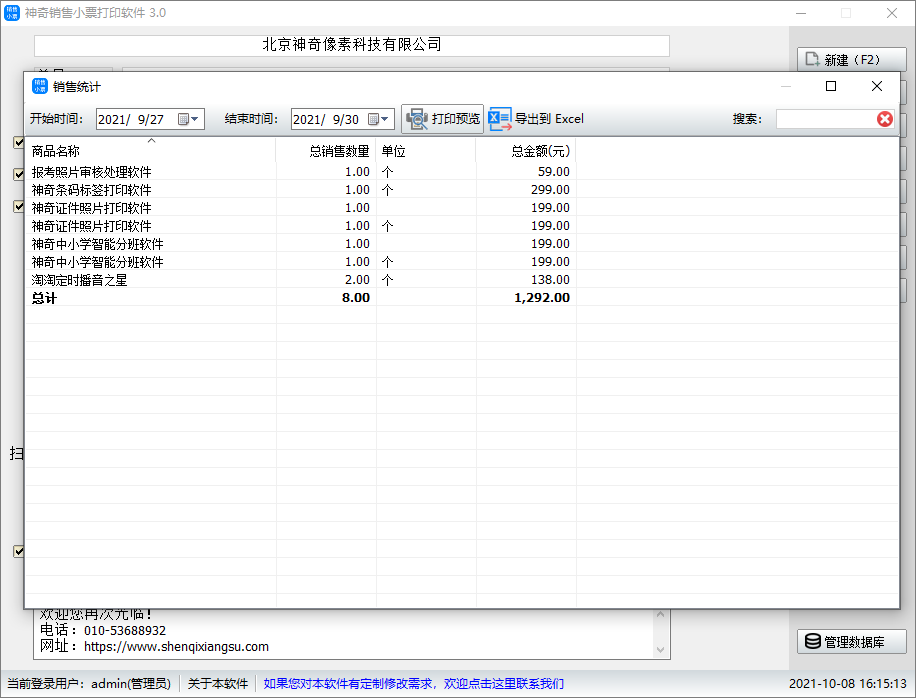The image size is (916, 698).
Task: Select row 淘淘定时播音之星
Action: [462, 280]
